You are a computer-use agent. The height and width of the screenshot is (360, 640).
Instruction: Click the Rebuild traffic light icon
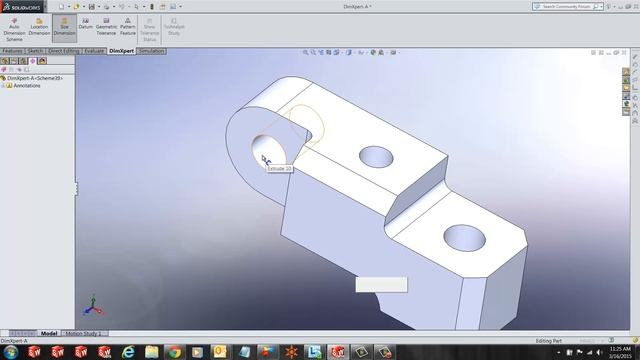pos(152,7)
